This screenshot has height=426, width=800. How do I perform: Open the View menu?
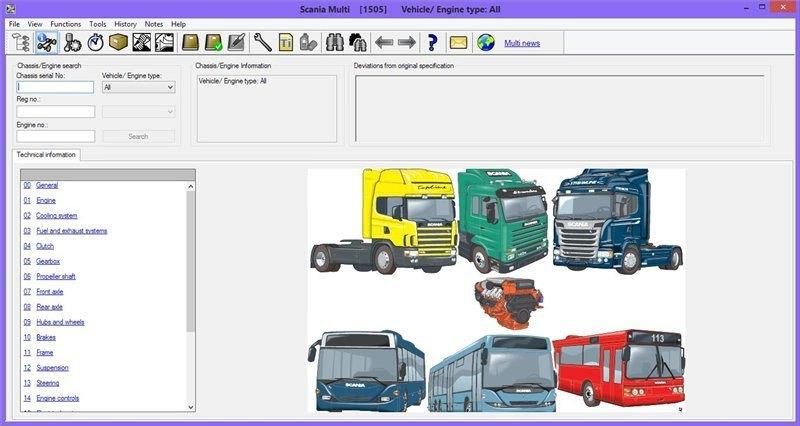point(35,24)
